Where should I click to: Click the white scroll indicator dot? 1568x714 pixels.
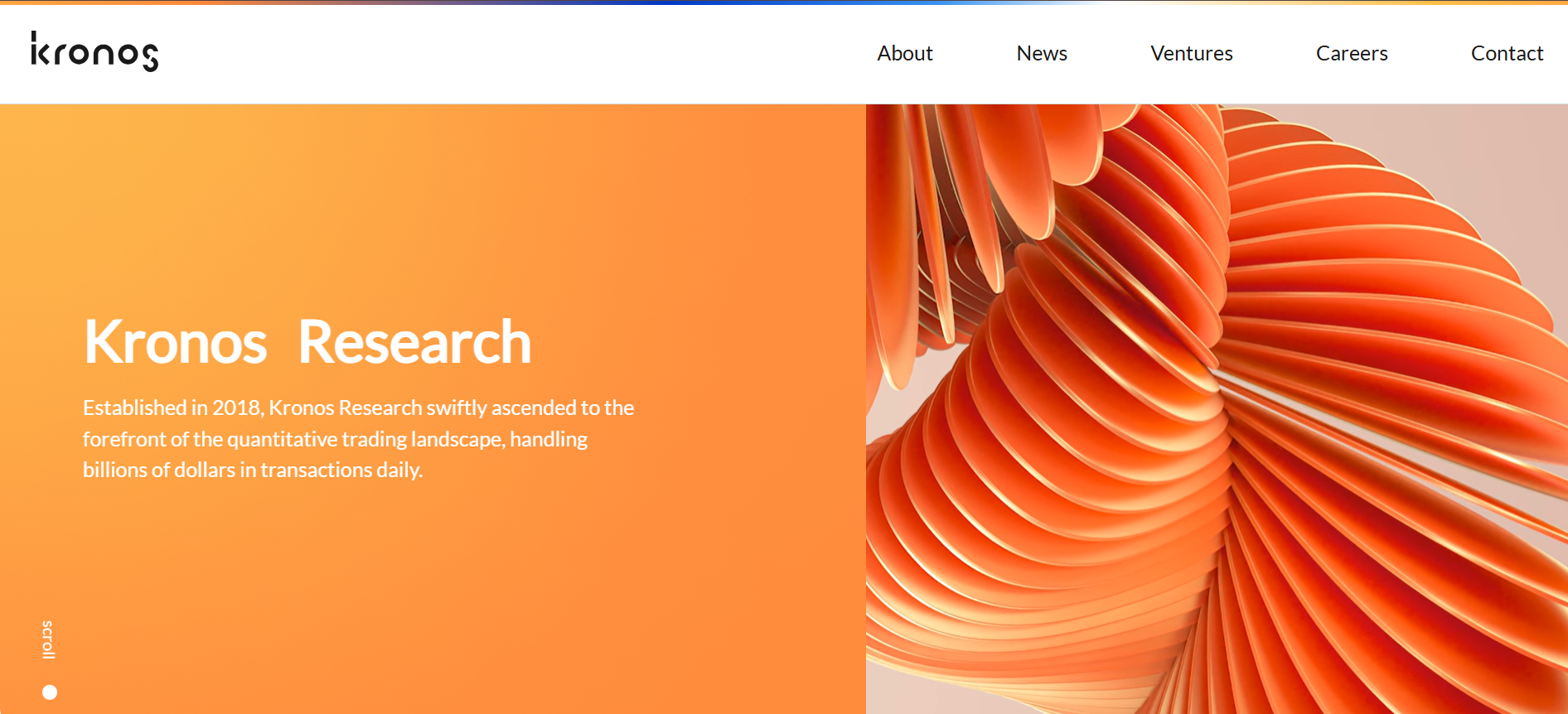(x=50, y=692)
